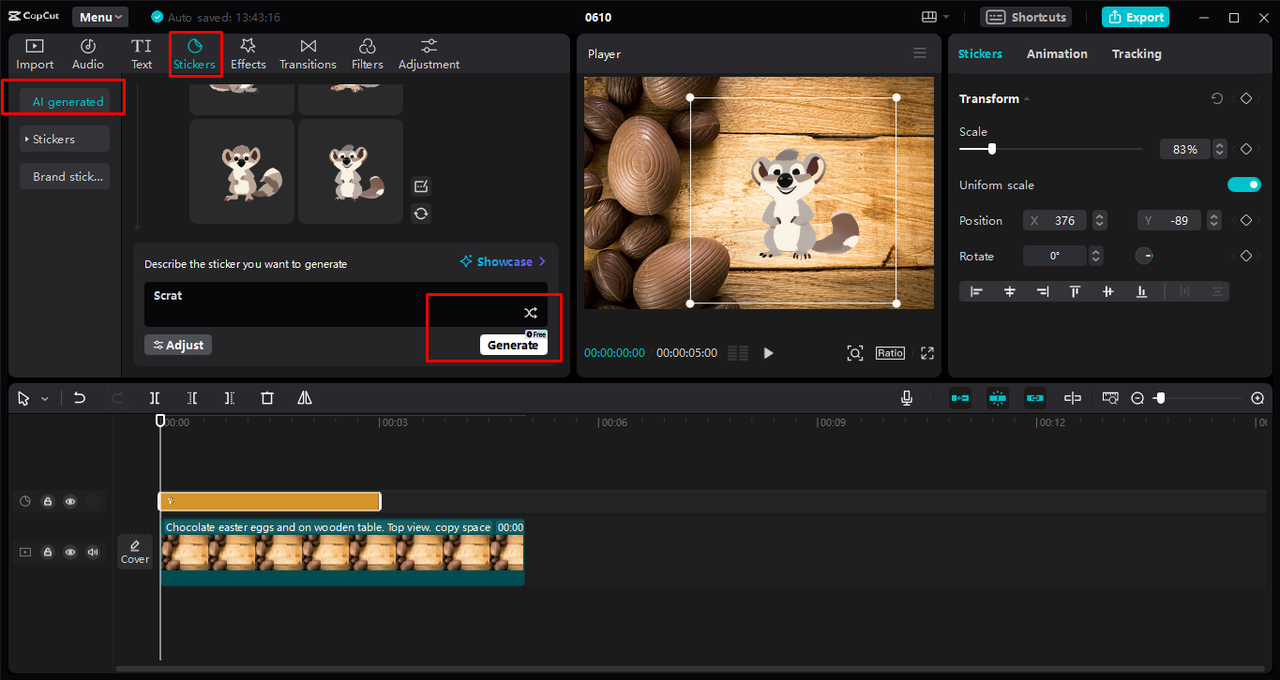Screen dimensions: 1280x680
Task: Add keyframe for Rotate
Action: click(1246, 256)
